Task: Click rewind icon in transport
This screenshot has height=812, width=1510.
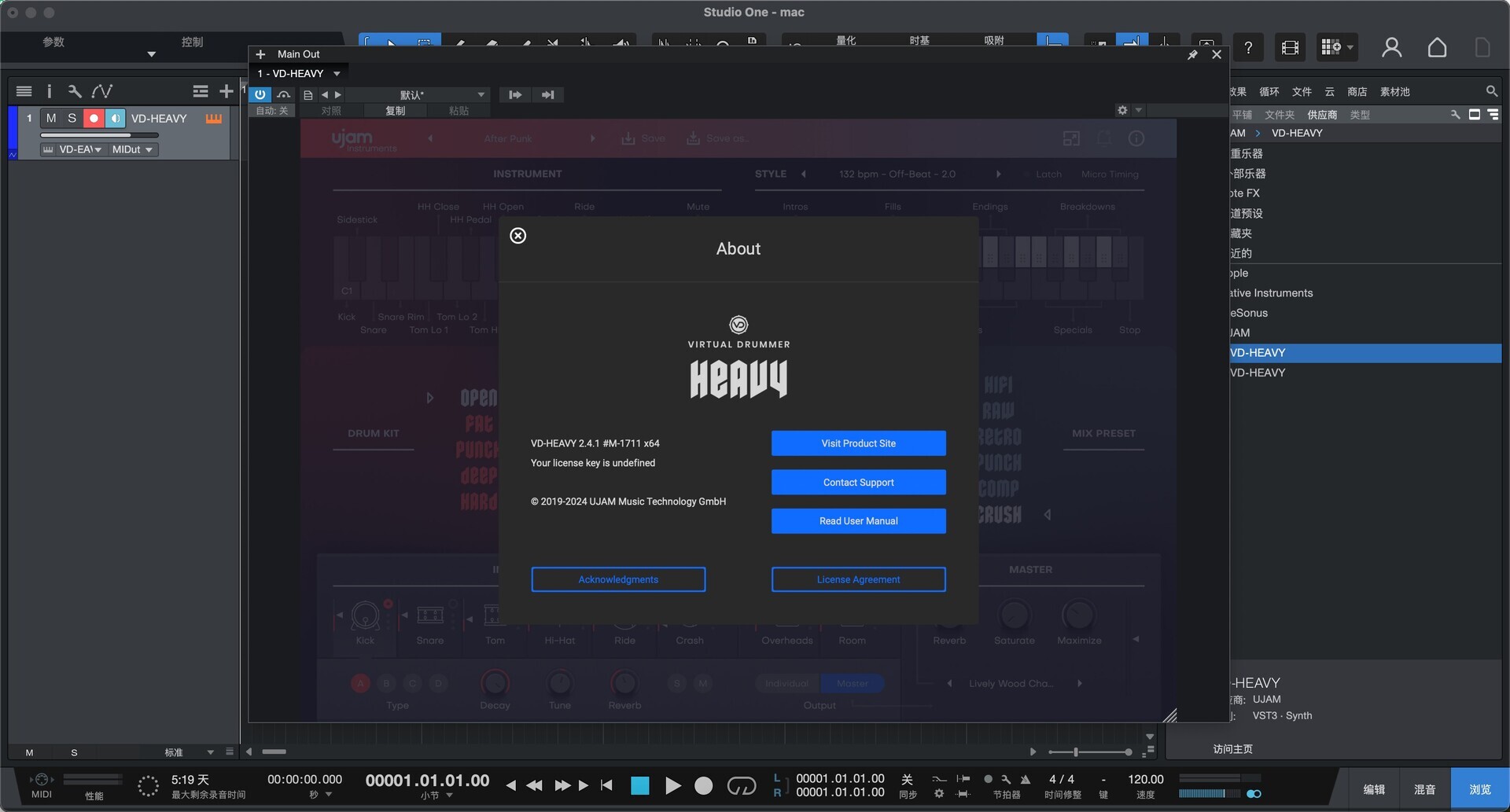Action: click(534, 785)
